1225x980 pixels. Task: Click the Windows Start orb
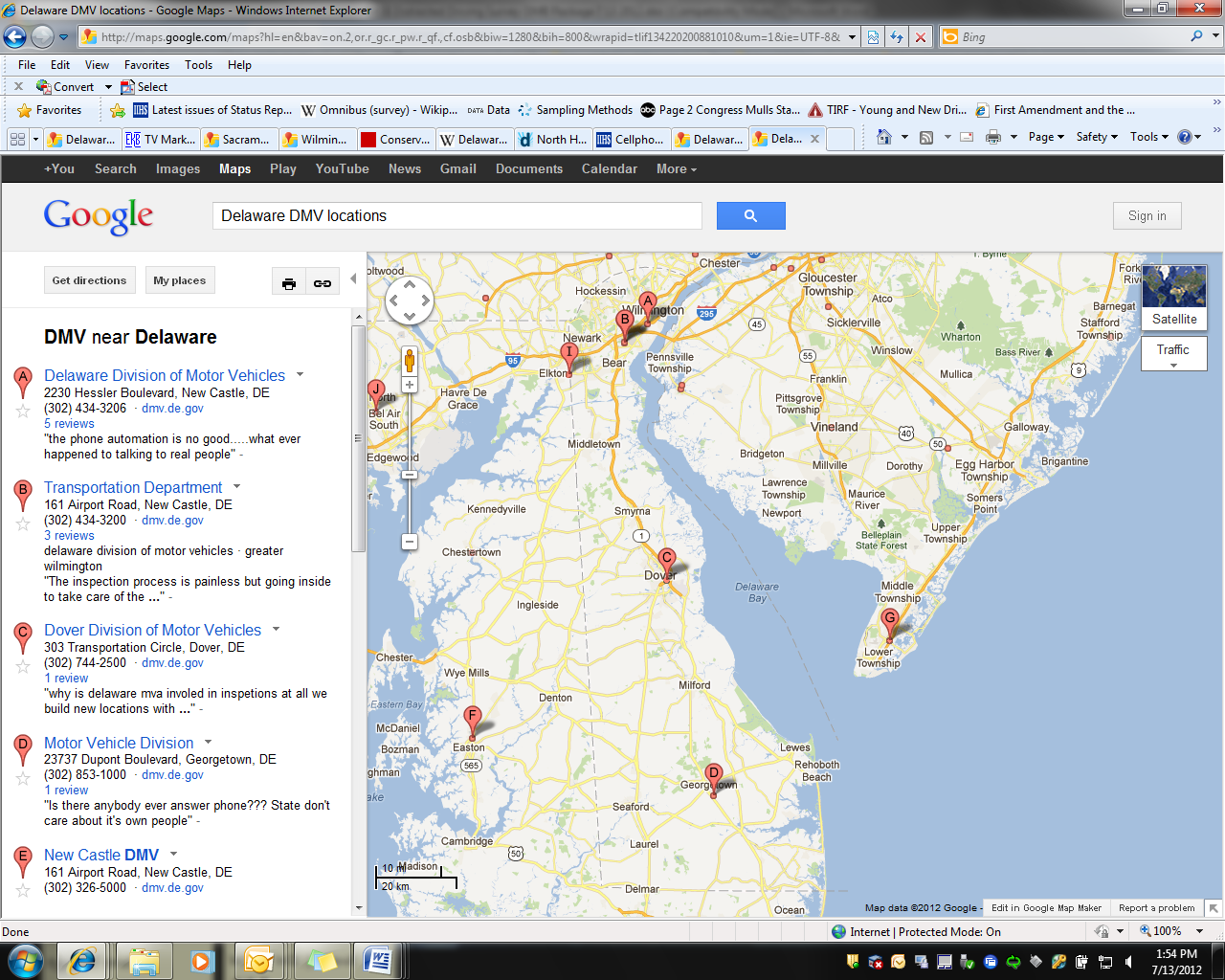tap(25, 959)
